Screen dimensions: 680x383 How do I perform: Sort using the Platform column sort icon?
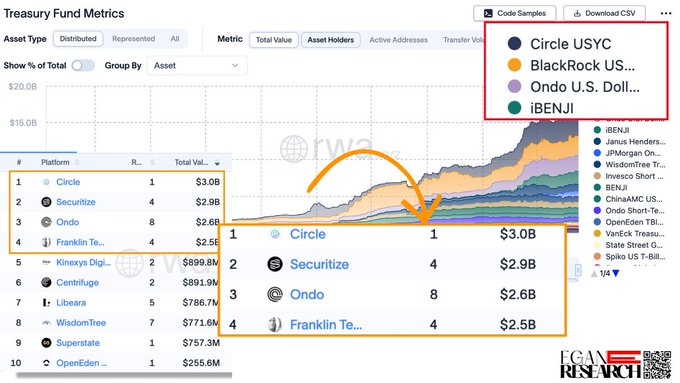[77, 162]
